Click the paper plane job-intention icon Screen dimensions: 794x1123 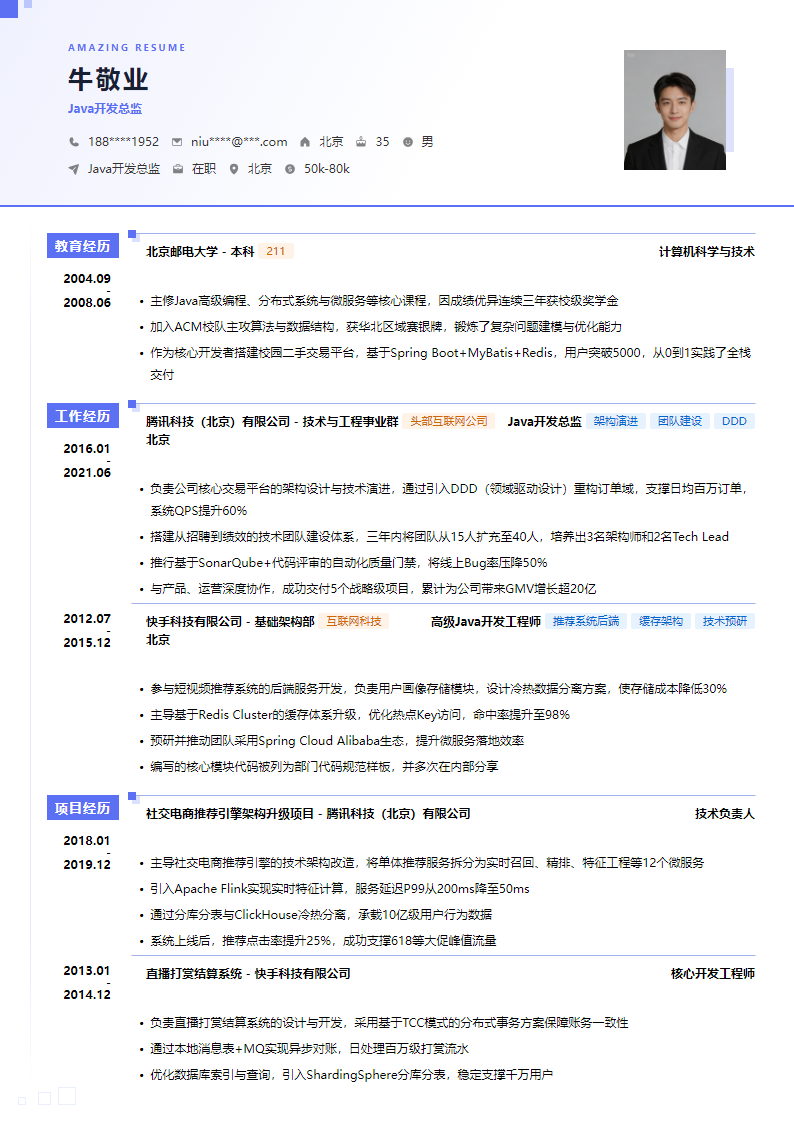(74, 169)
